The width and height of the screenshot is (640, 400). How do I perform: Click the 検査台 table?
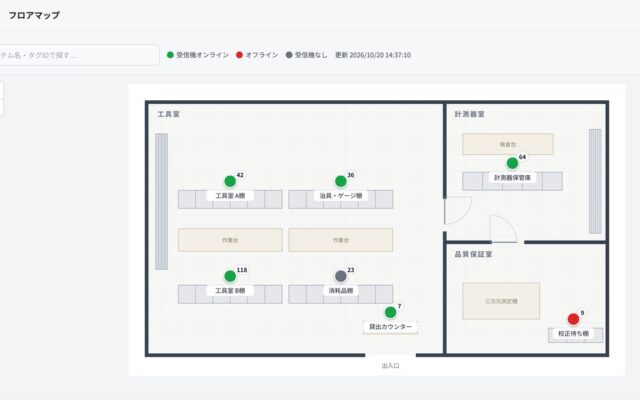click(508, 144)
